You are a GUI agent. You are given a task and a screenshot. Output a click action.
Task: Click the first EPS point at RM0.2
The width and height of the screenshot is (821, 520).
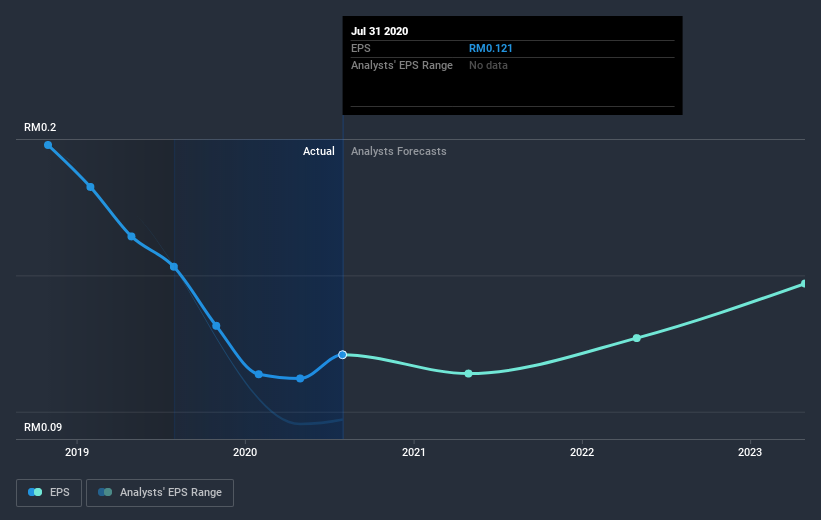tap(48, 145)
